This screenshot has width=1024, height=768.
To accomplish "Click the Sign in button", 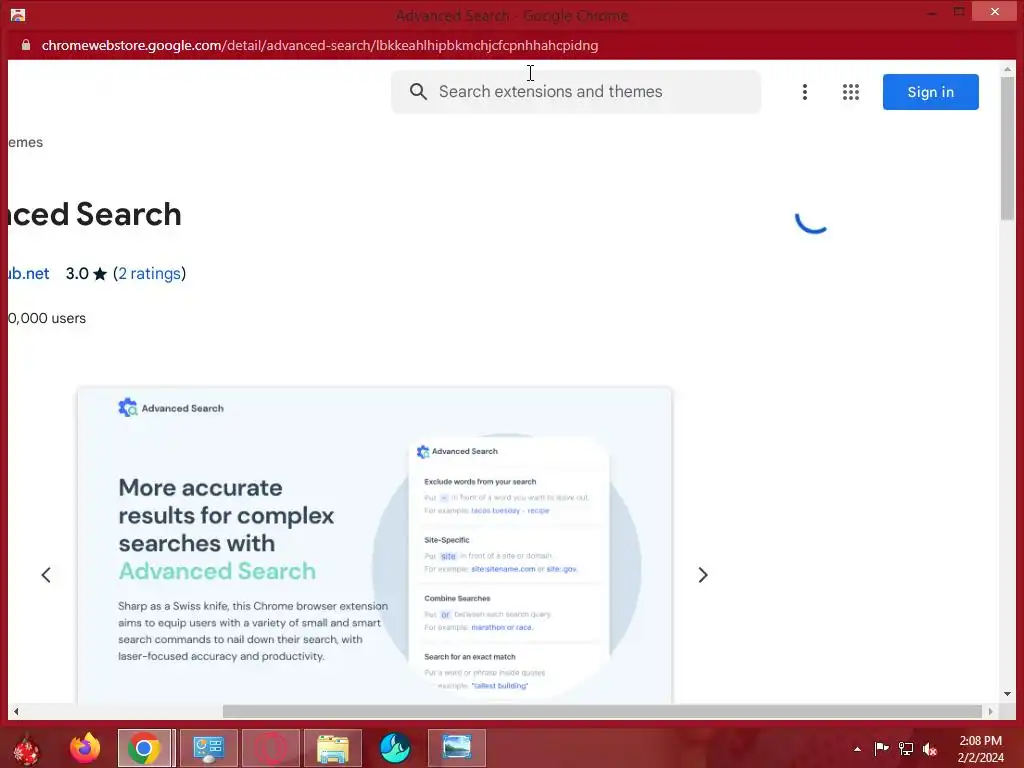I will (931, 92).
